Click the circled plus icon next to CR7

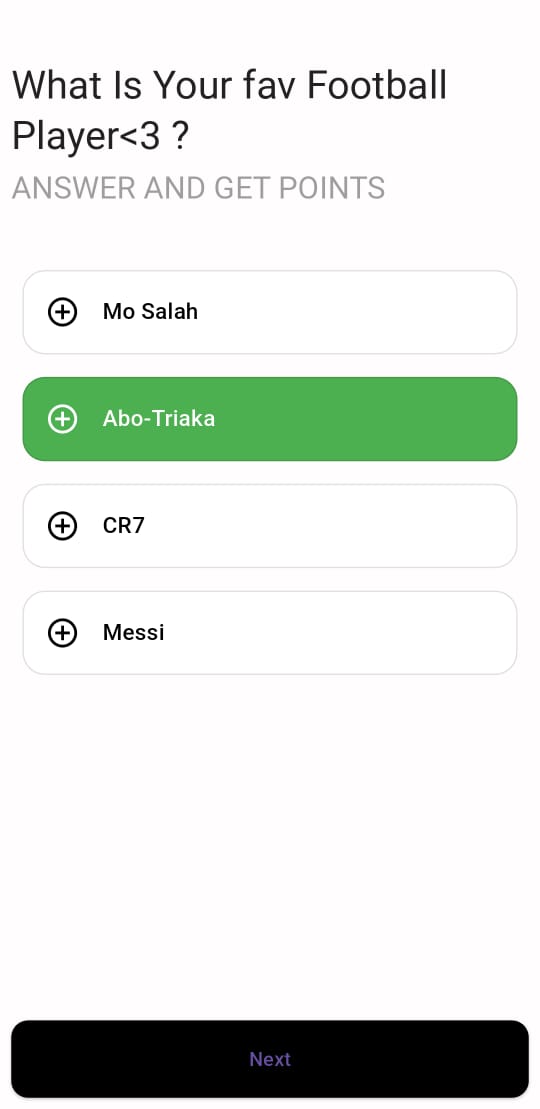tap(62, 526)
